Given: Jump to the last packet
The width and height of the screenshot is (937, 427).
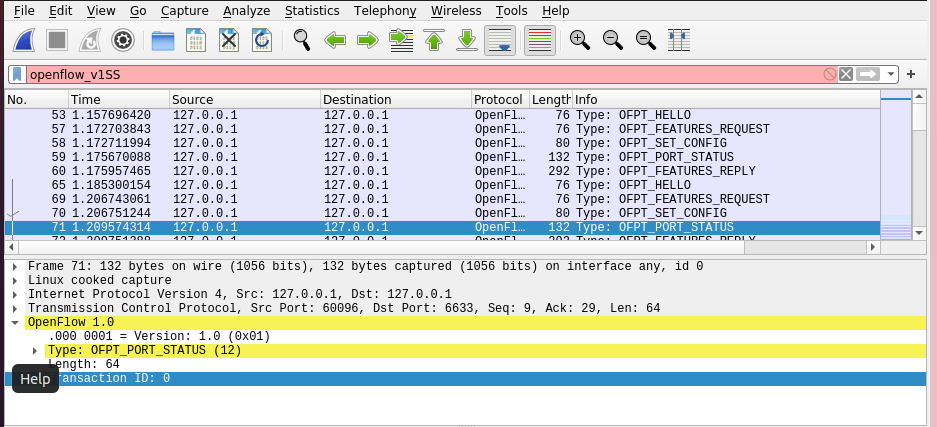Looking at the screenshot, I should coord(466,41).
